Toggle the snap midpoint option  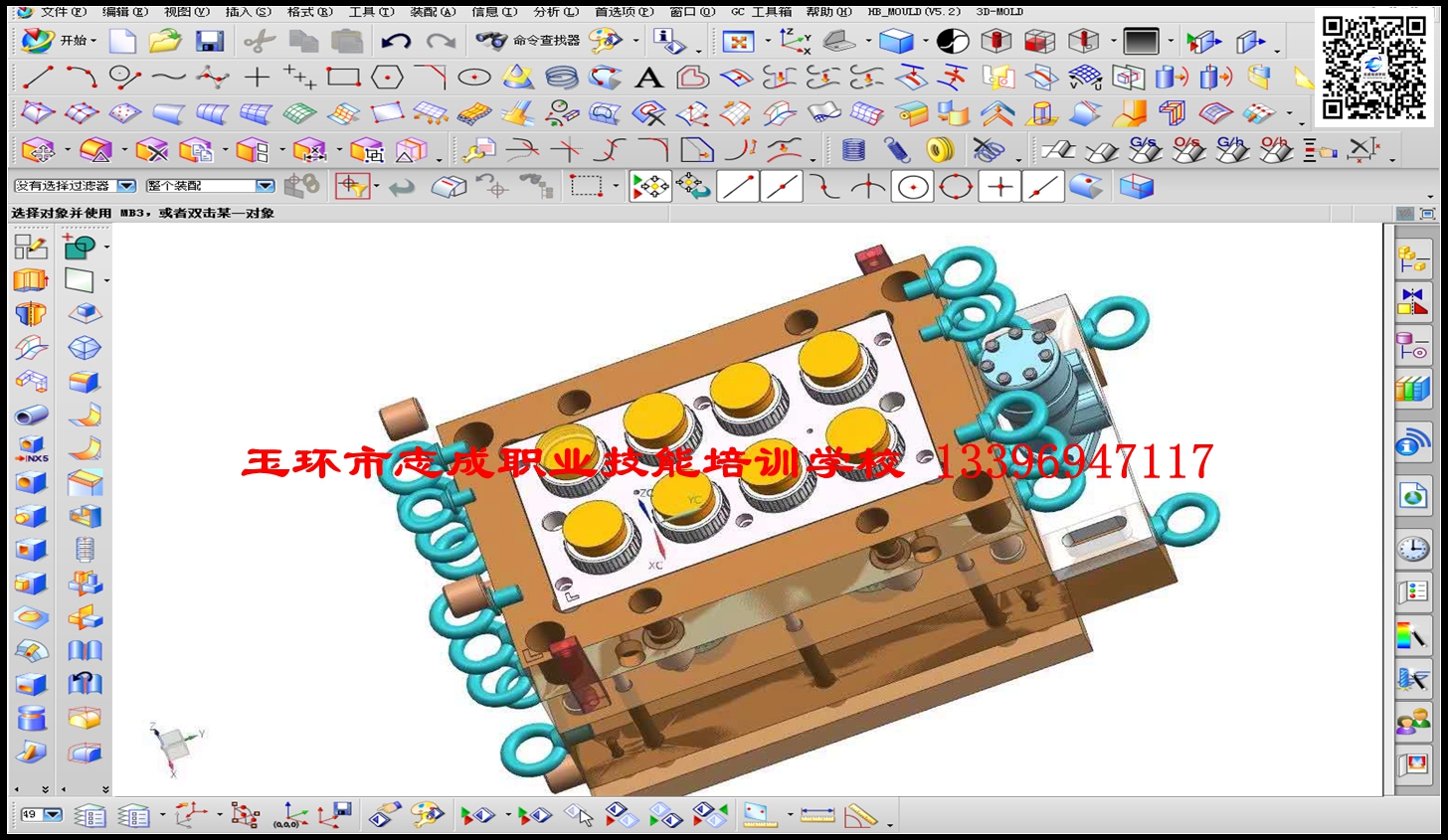point(781,186)
